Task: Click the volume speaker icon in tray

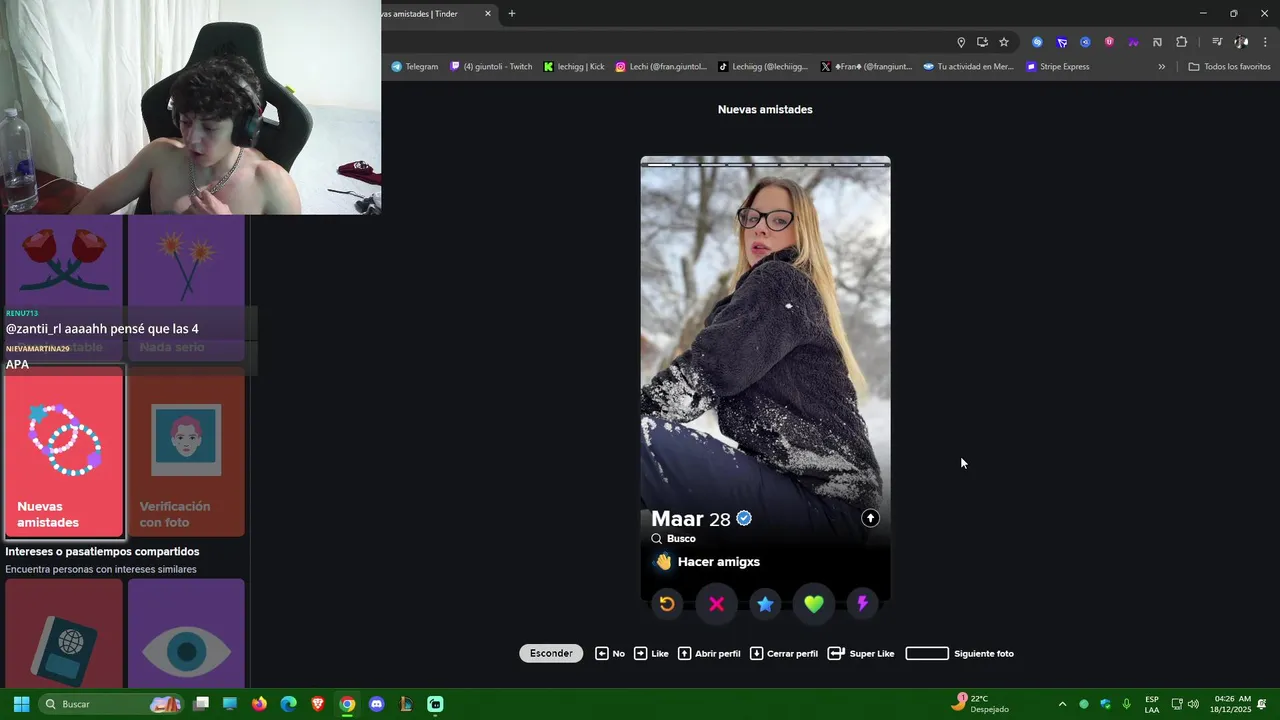Action: 1193,704
